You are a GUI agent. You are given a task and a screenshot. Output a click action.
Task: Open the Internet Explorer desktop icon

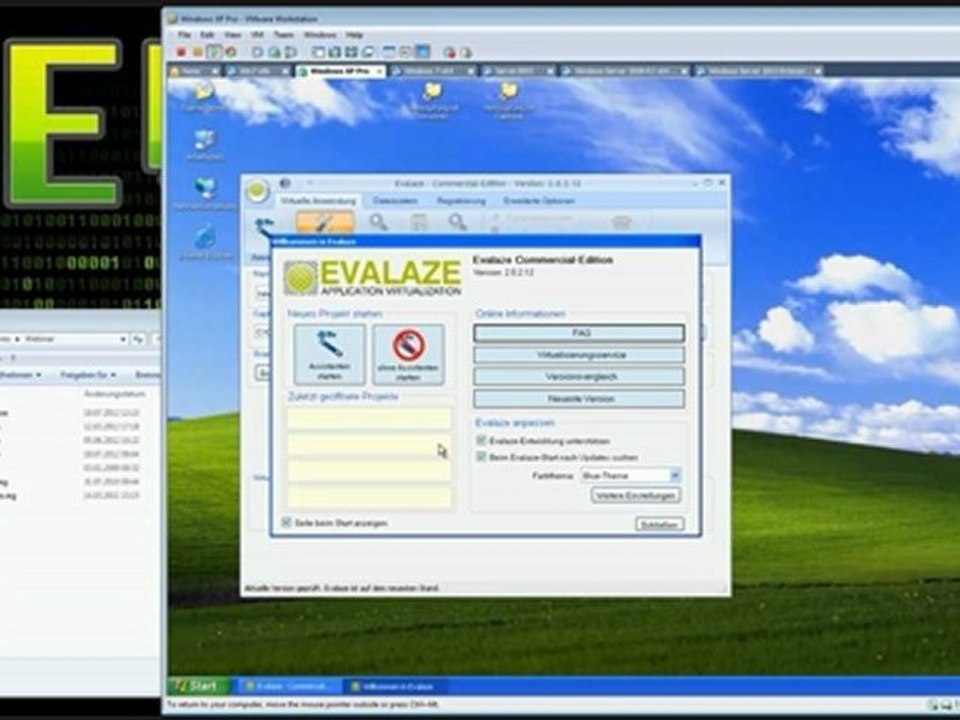point(205,236)
